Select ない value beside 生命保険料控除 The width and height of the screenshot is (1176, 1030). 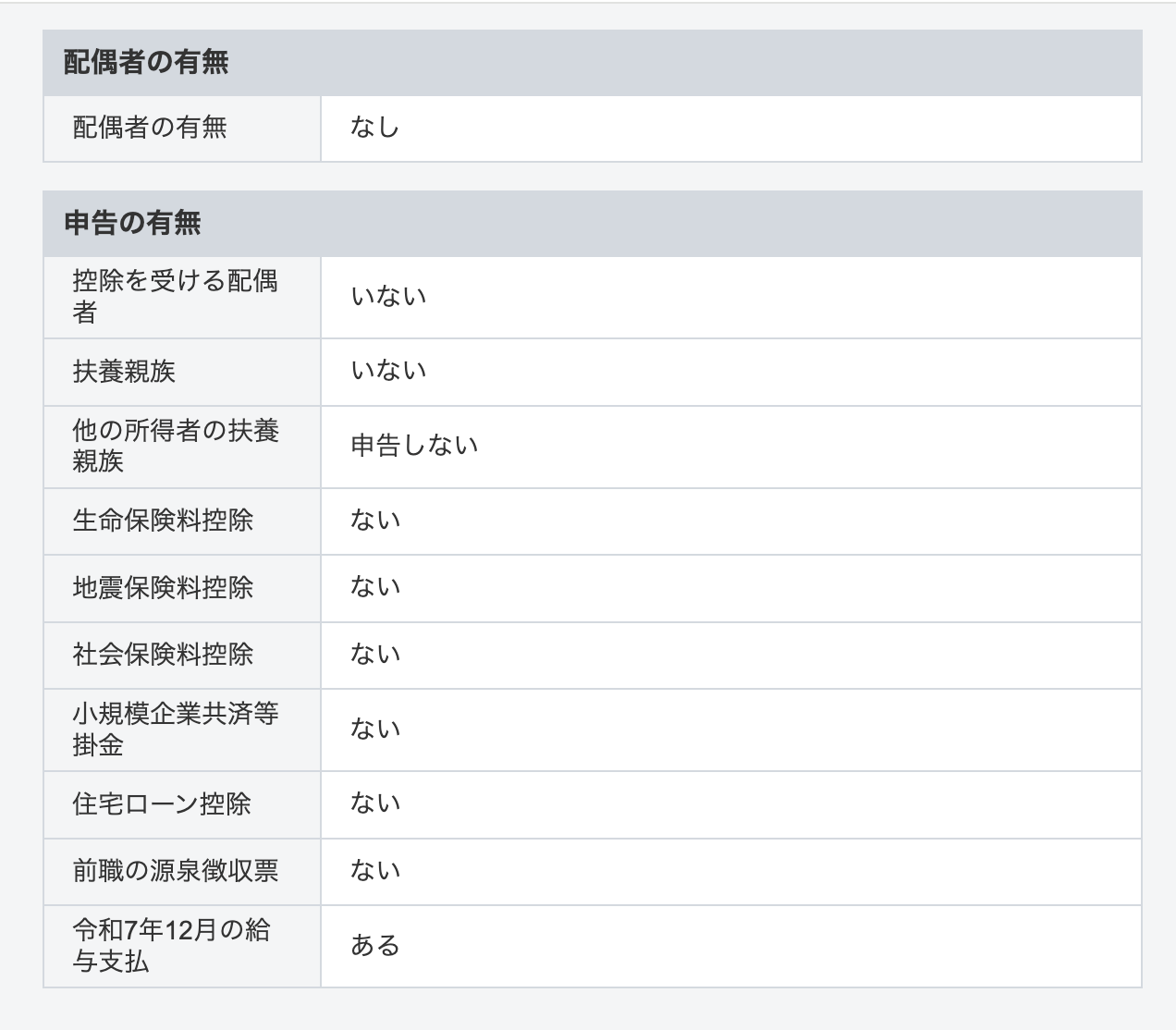coord(374,521)
